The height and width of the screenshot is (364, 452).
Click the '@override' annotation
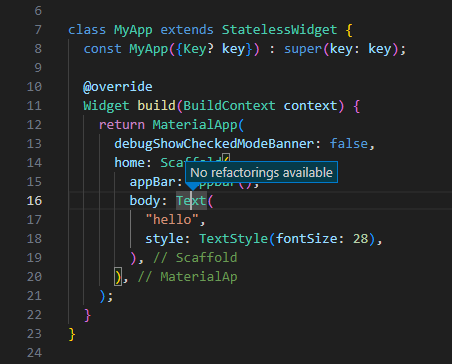click(118, 87)
